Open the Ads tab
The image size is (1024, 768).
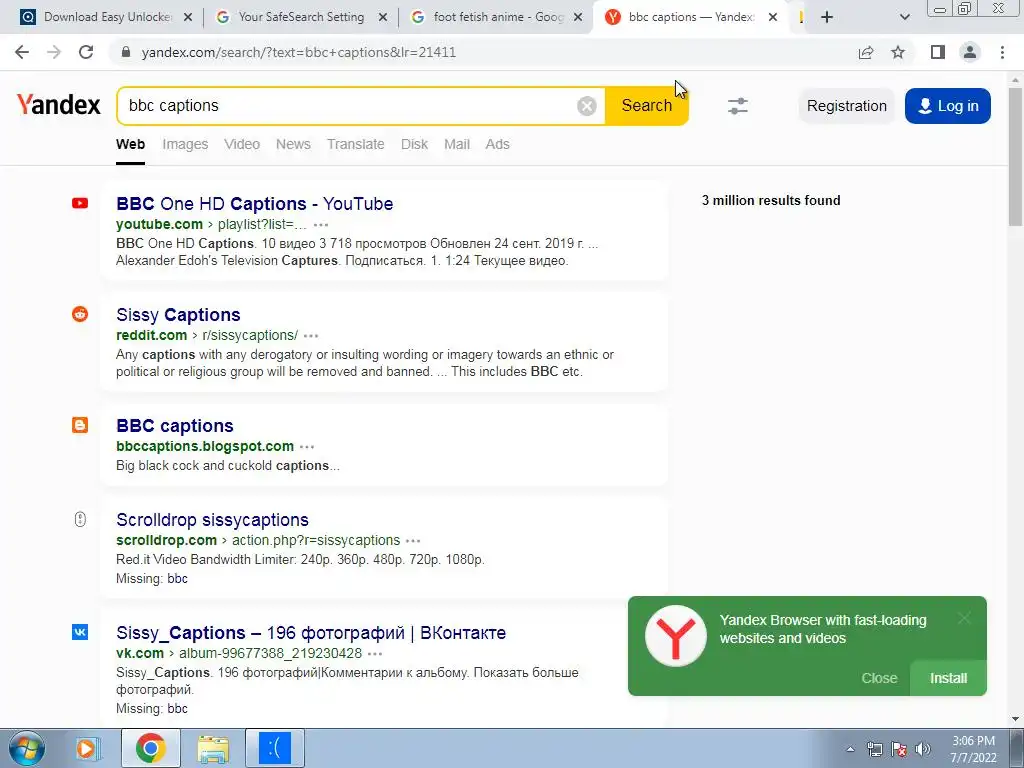[x=497, y=144]
